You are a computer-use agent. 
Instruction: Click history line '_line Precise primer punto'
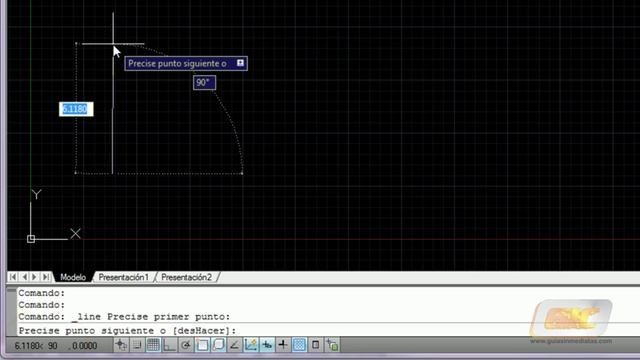151,317
